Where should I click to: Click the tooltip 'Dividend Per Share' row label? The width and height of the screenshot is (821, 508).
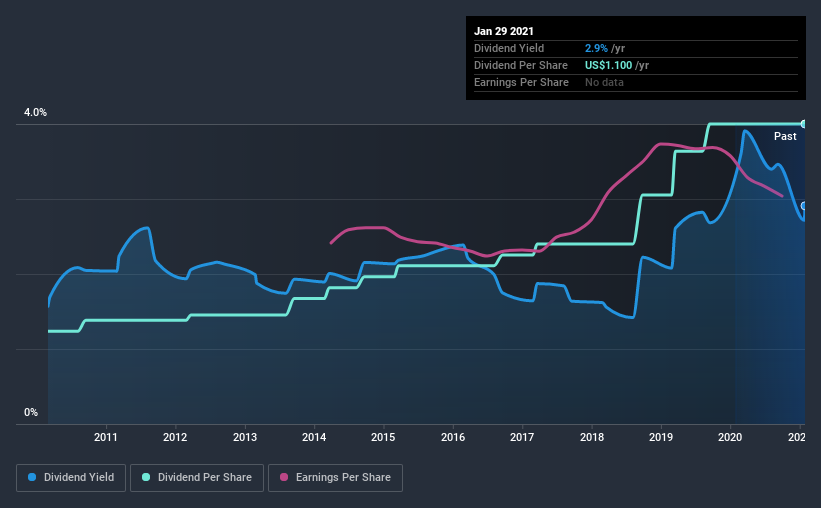520,65
